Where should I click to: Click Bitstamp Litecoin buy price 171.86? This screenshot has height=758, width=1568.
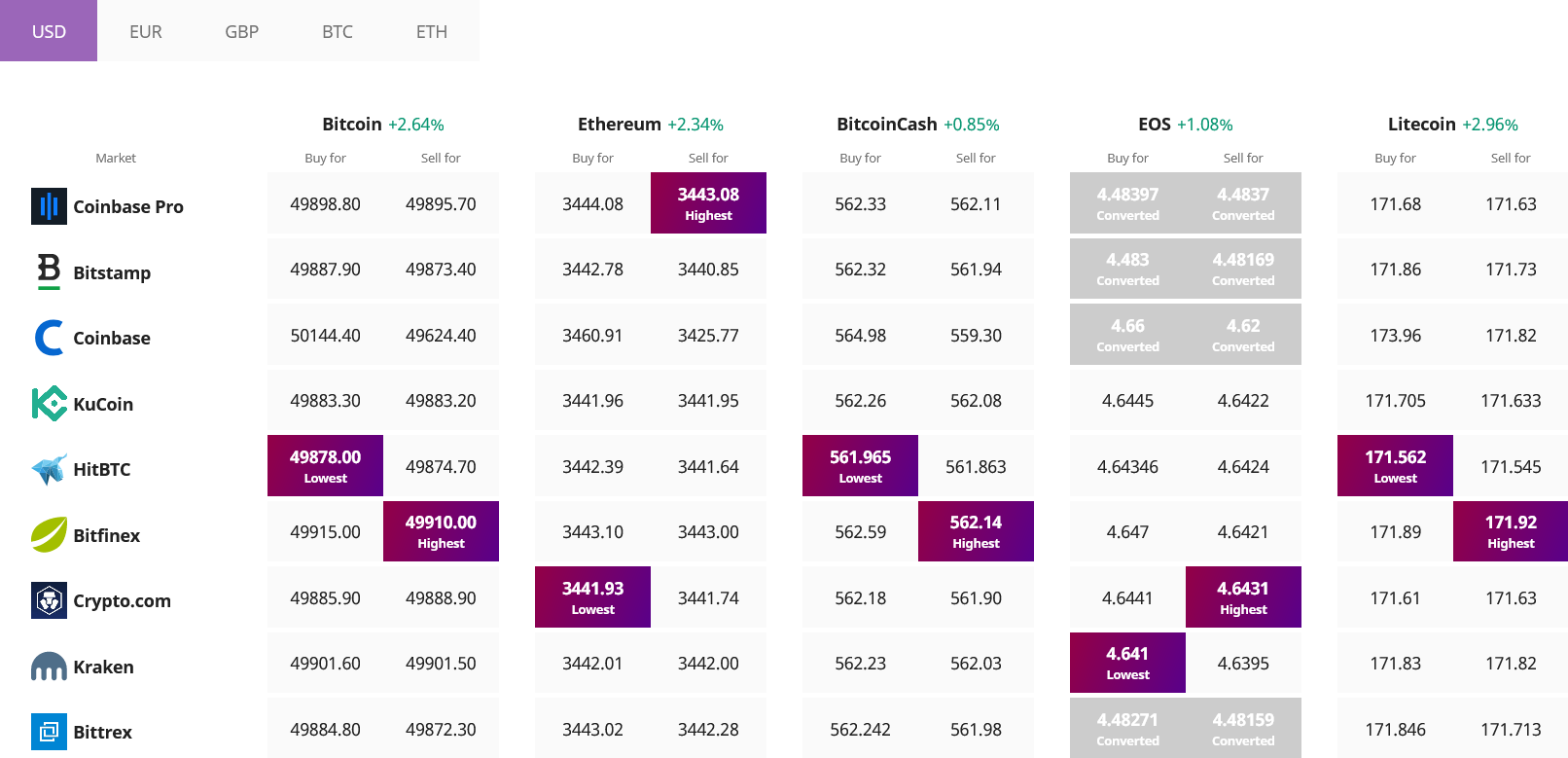pyautogui.click(x=1395, y=269)
